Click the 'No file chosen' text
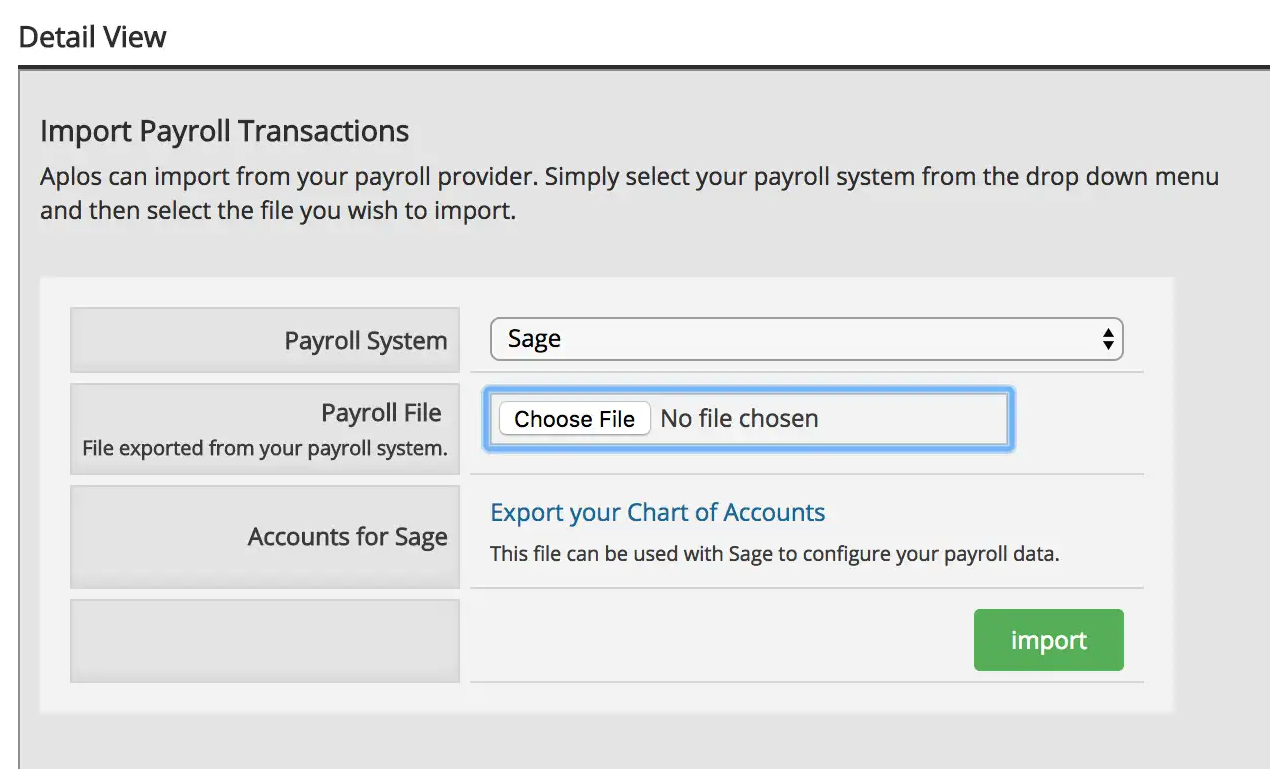1270x769 pixels. coord(739,419)
